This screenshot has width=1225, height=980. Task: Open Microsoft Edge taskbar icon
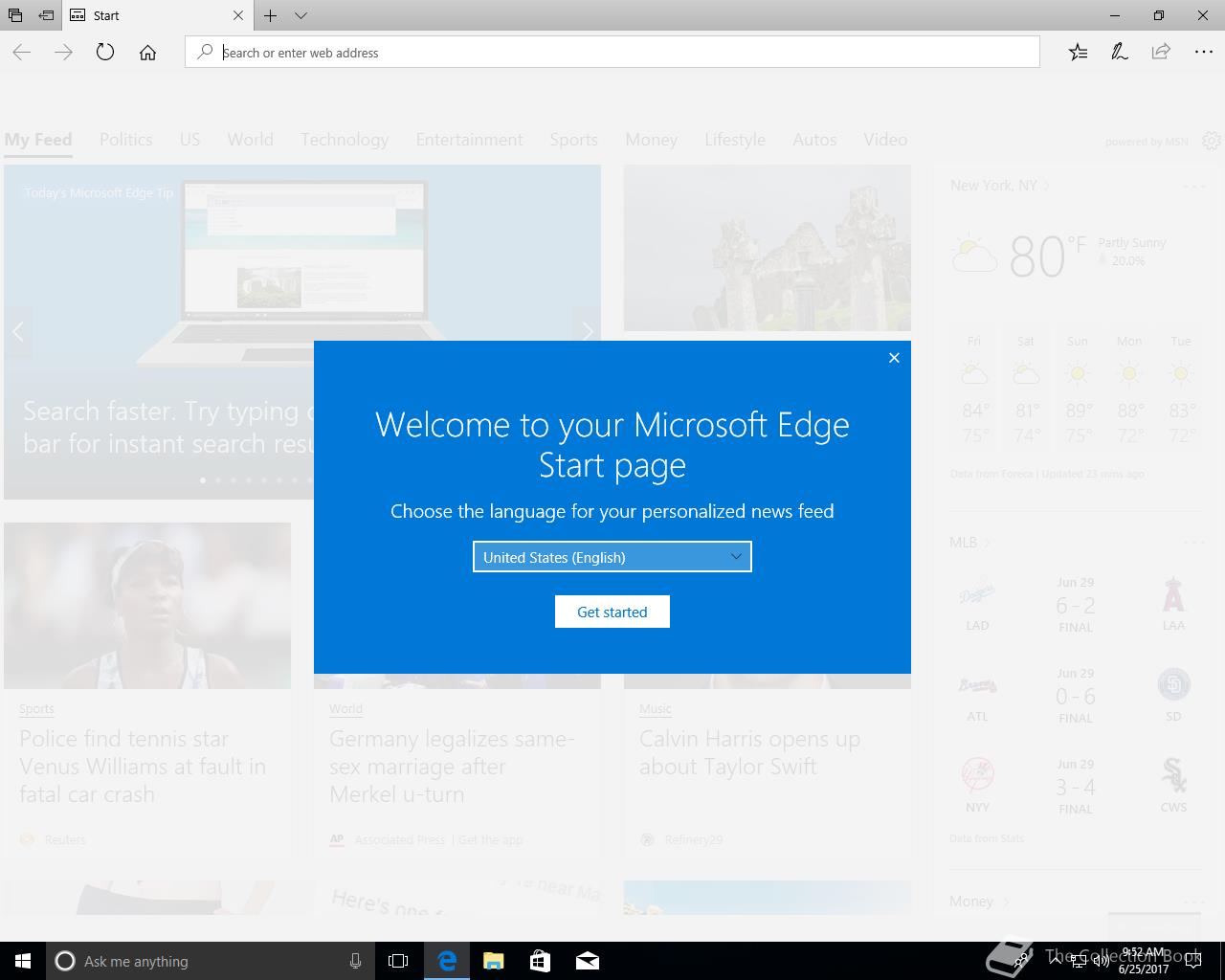click(x=447, y=961)
